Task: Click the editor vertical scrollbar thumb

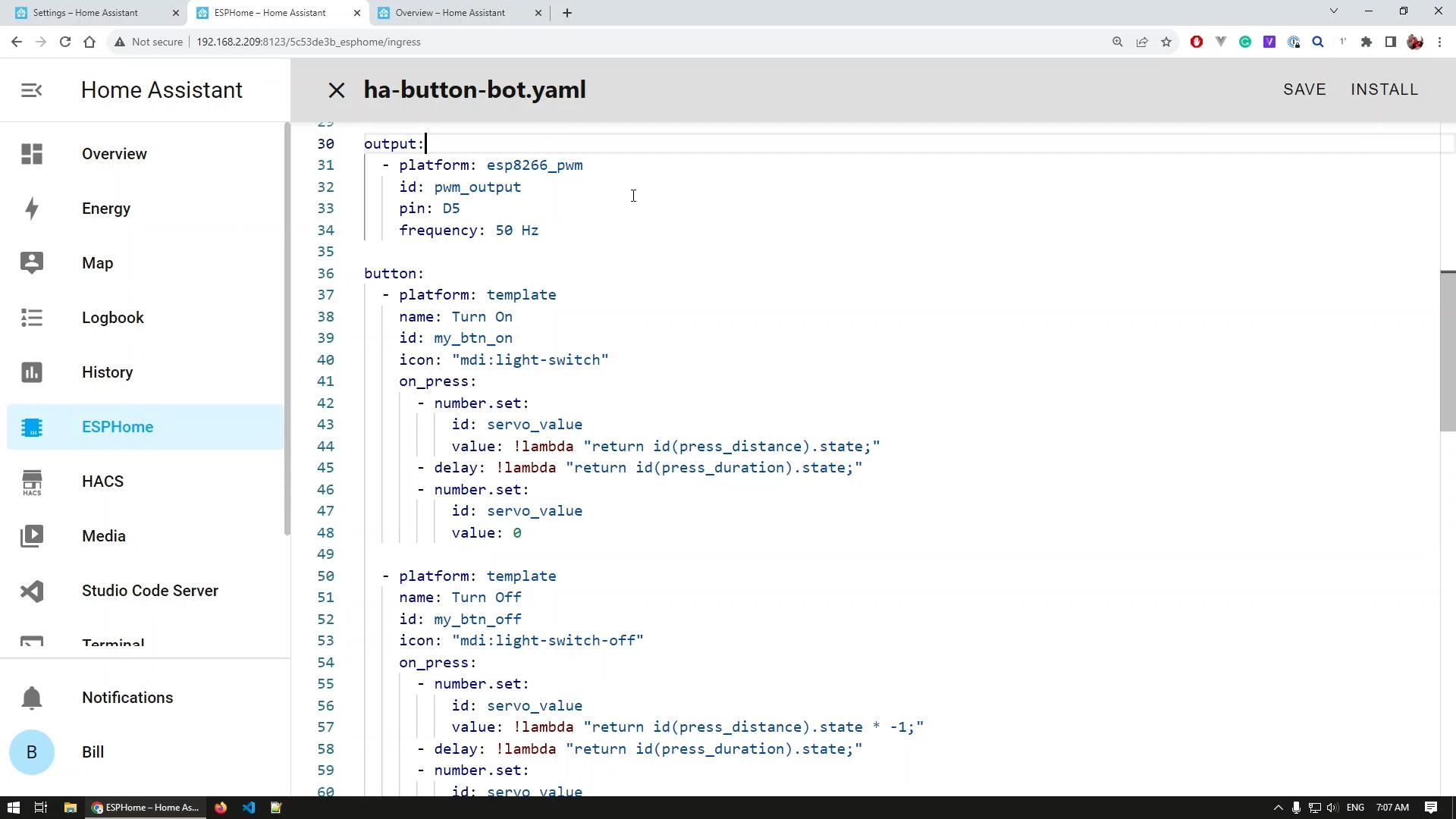Action: coord(1448,351)
